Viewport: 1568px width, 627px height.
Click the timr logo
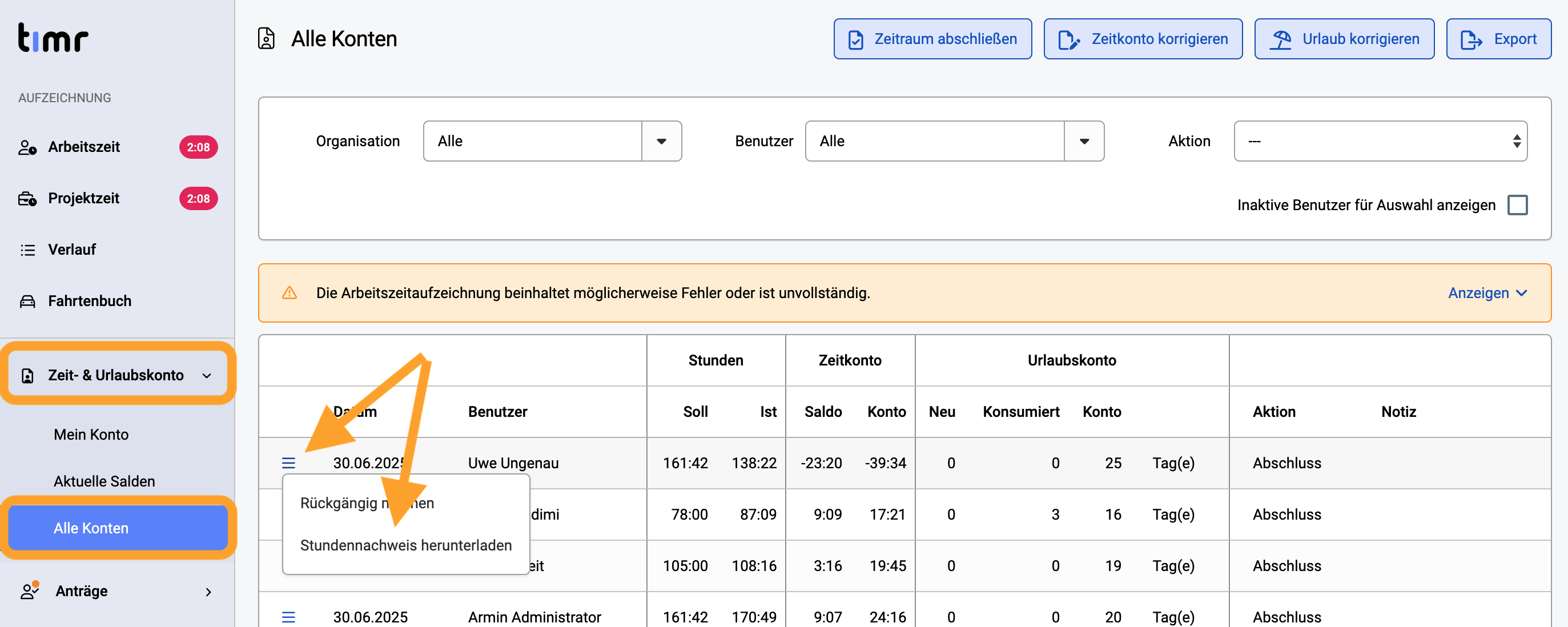click(53, 38)
